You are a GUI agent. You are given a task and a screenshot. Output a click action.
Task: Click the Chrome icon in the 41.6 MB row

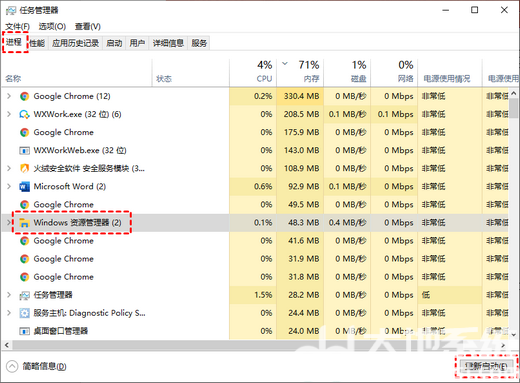click(x=24, y=241)
